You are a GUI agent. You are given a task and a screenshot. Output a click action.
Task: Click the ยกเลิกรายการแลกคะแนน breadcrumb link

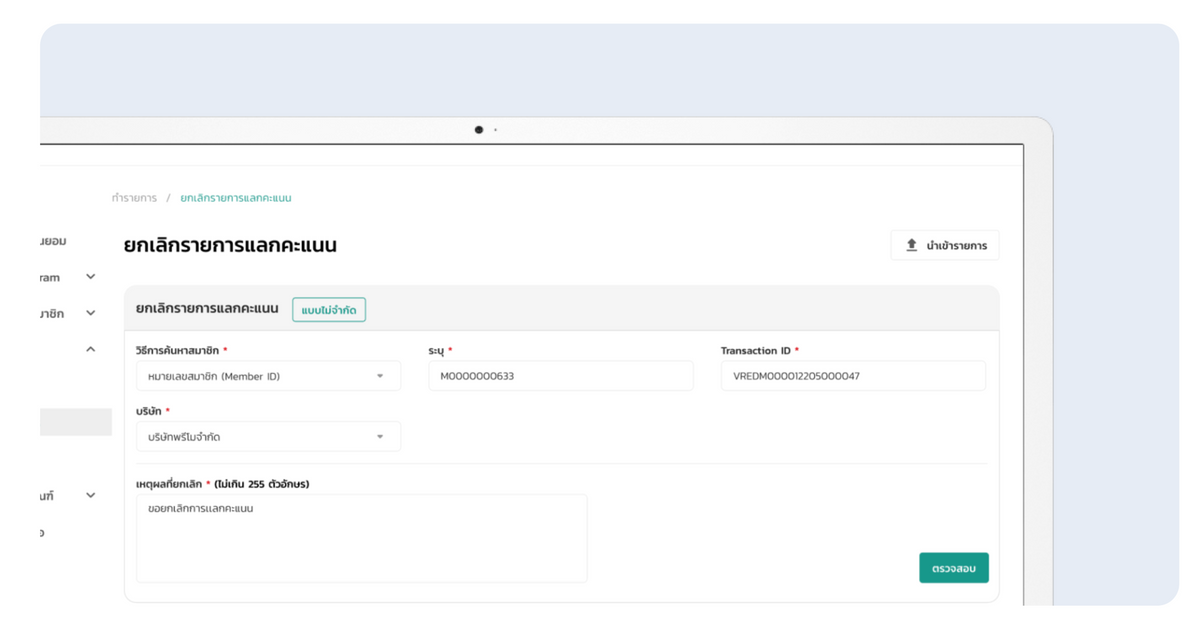click(236, 198)
